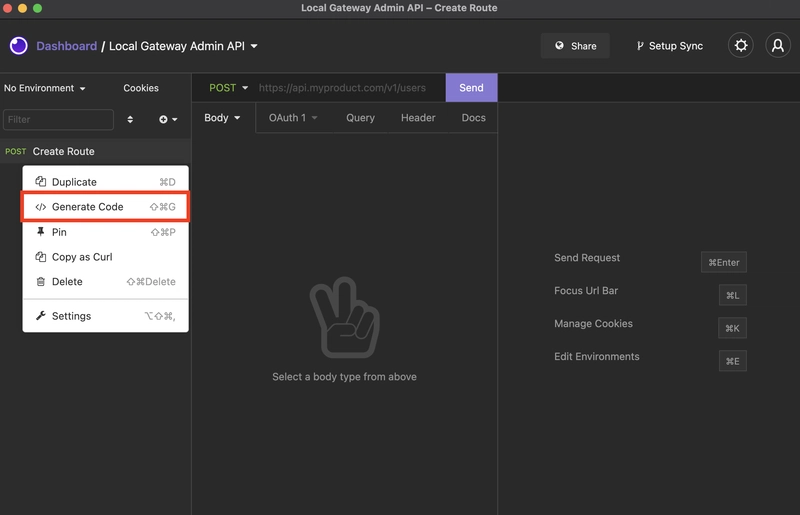This screenshot has width=800, height=515.
Task: Click the Delete trash icon
Action: 40,281
